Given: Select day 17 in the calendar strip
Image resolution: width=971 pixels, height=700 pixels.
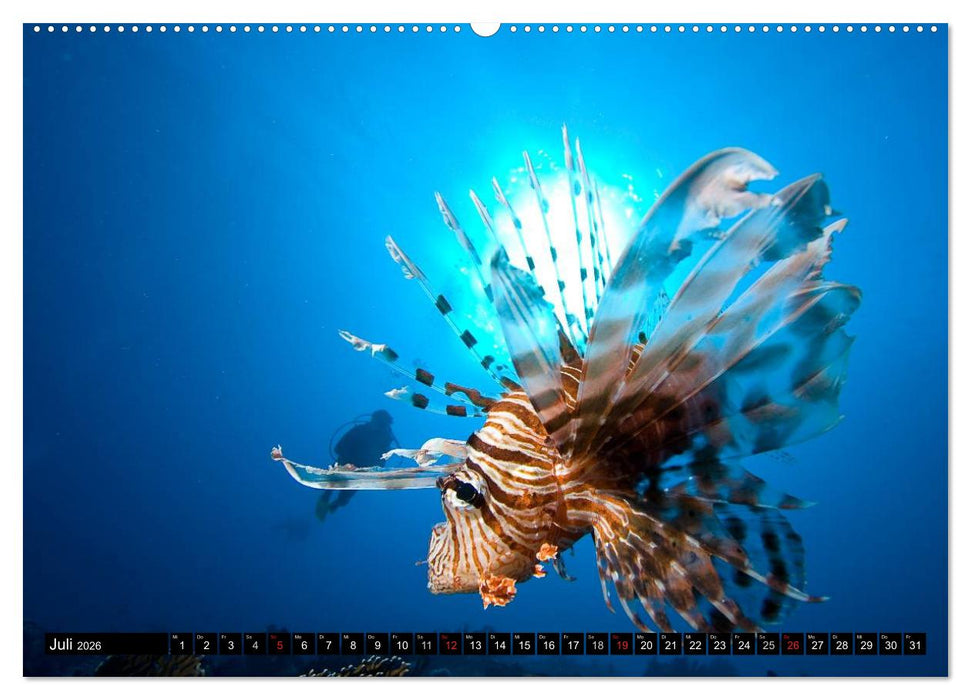Looking at the screenshot, I should (x=572, y=645).
